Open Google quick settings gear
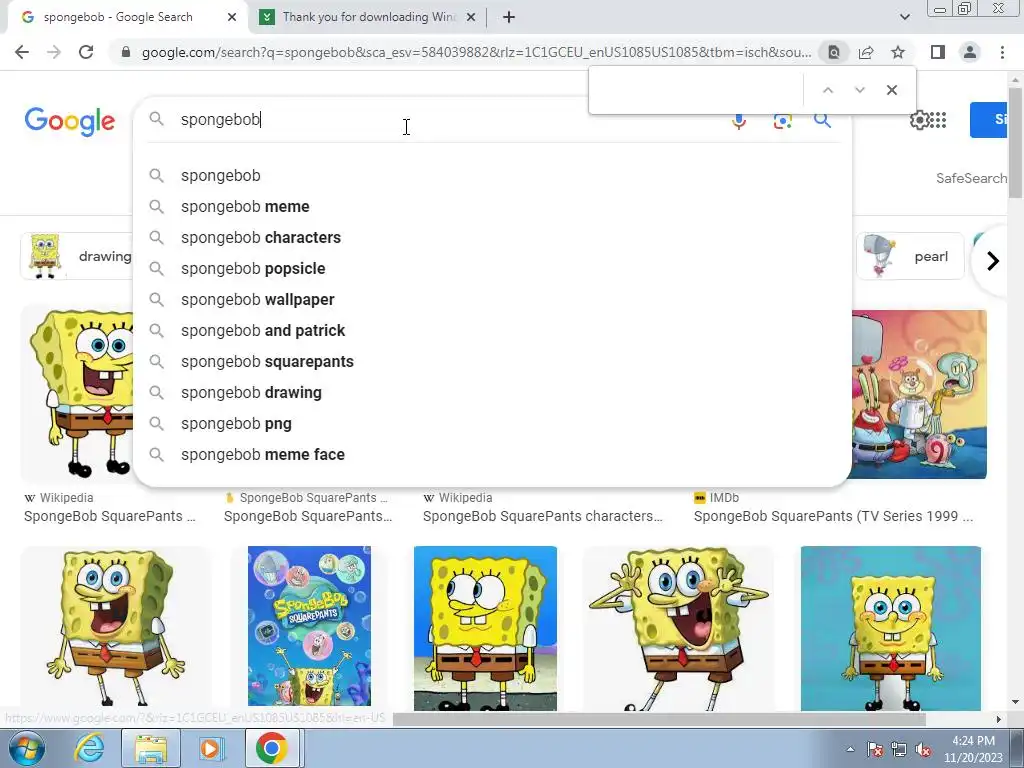Image resolution: width=1024 pixels, height=768 pixels. pyautogui.click(x=919, y=120)
